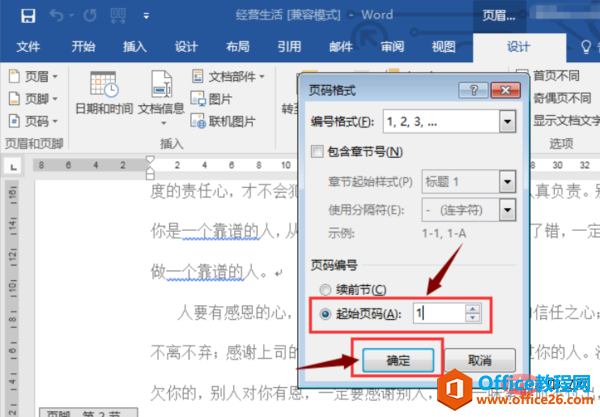Click the 文档信息 document icon
This screenshot has width=600, height=417.
click(x=161, y=84)
